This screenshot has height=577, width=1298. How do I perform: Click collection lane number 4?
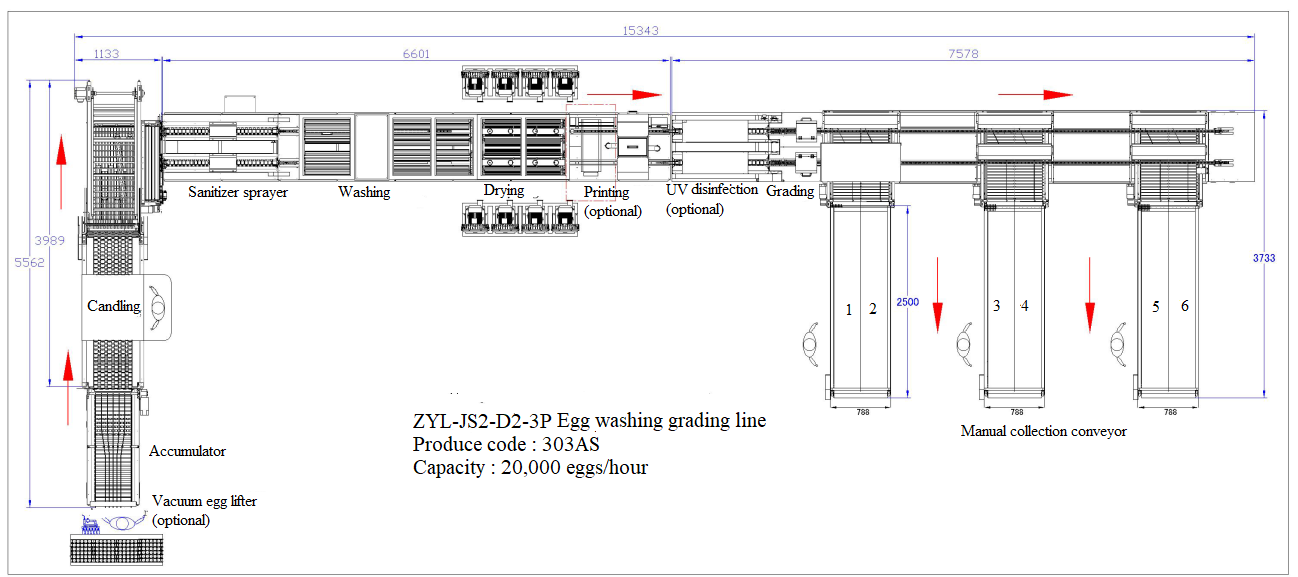point(1023,308)
